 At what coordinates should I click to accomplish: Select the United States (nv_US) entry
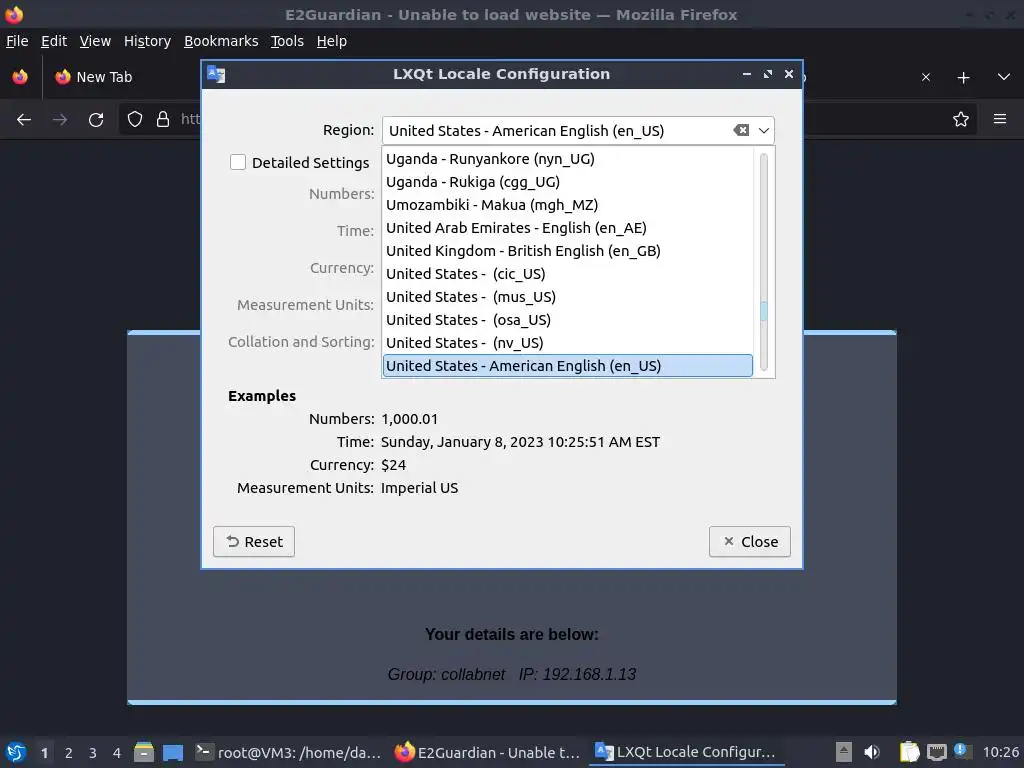point(567,342)
